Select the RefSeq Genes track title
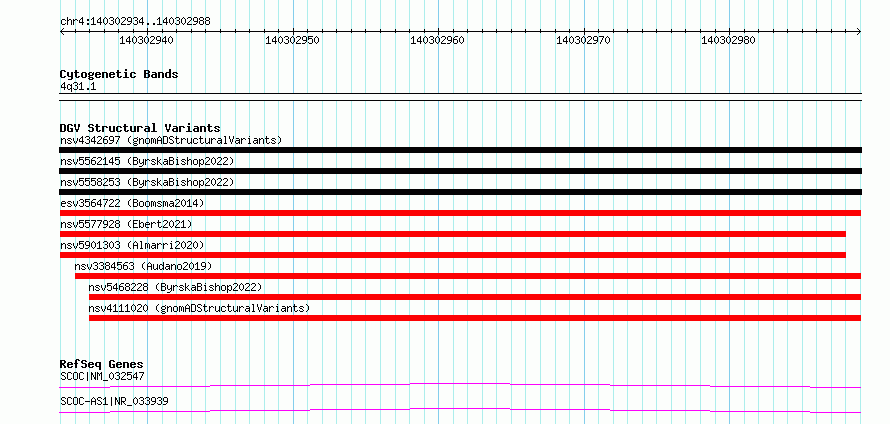Screen dimensions: 890x424 click(102, 364)
